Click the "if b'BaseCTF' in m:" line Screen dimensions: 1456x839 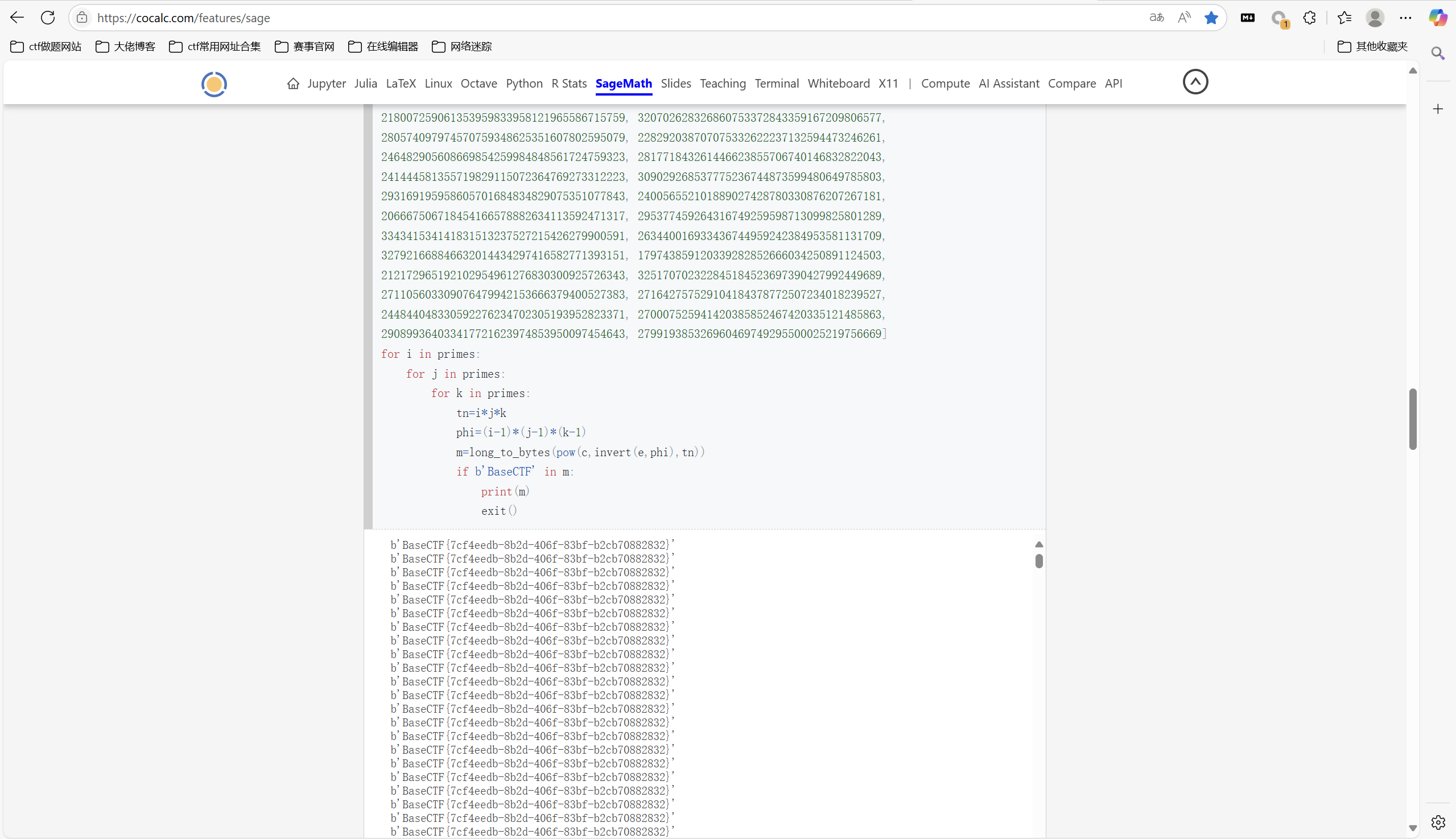[x=515, y=472]
